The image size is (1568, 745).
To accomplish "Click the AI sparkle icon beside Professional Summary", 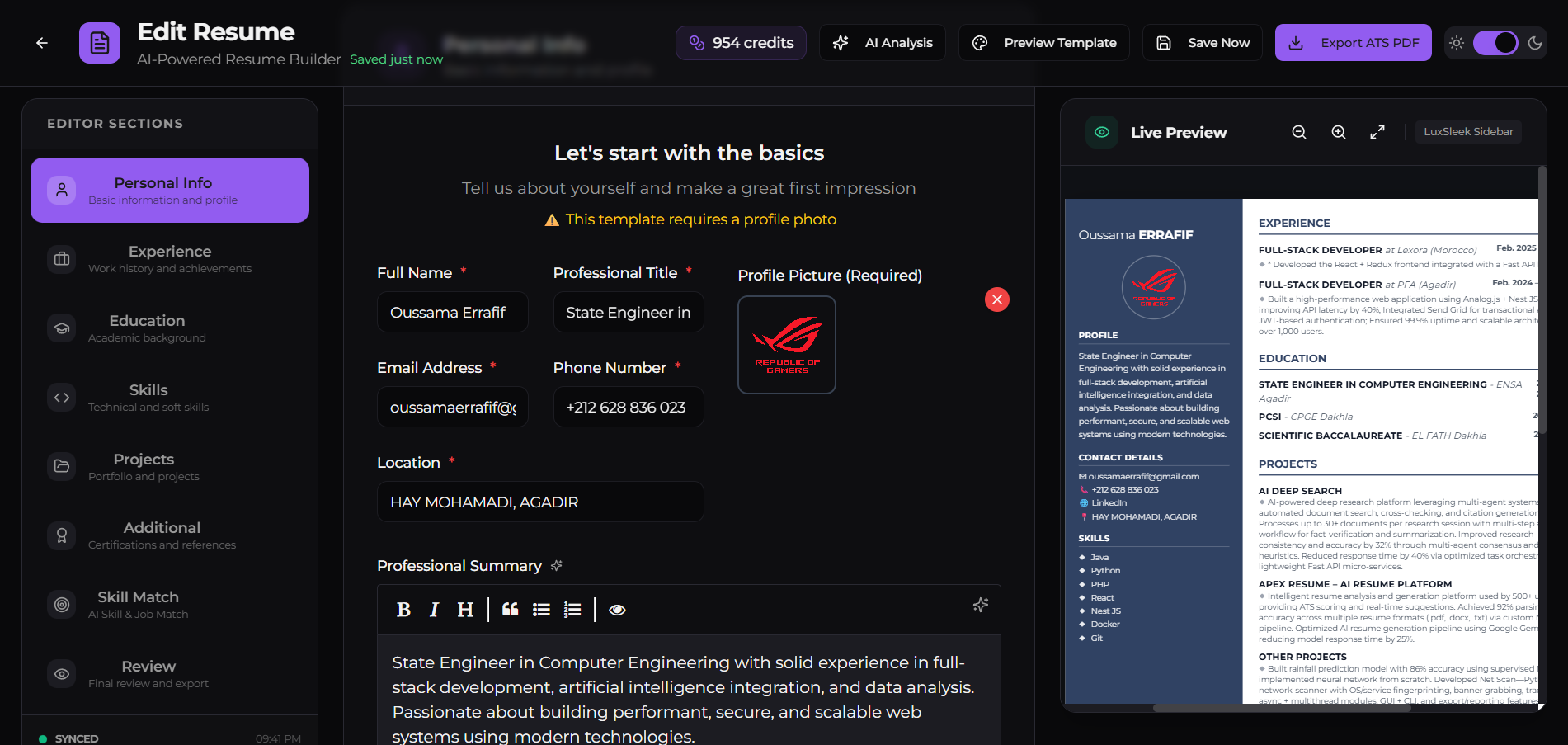I will click(557, 566).
